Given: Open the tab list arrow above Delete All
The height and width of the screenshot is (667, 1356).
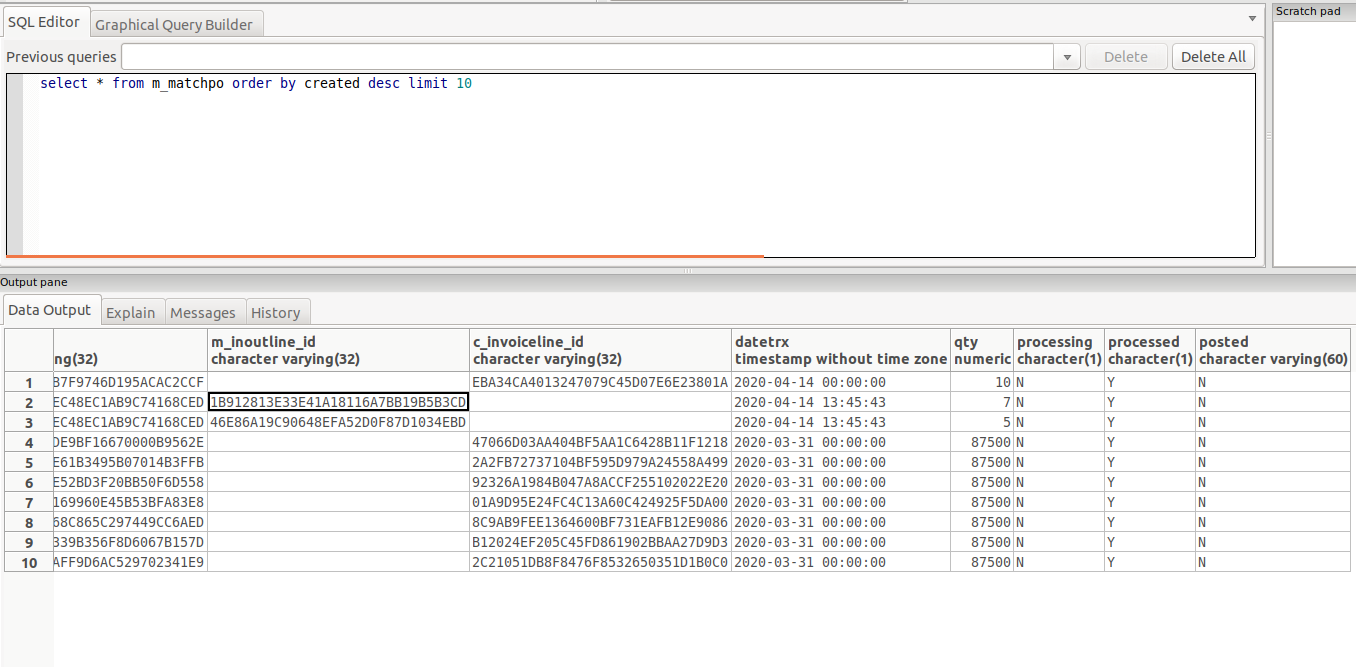Looking at the screenshot, I should (1252, 18).
